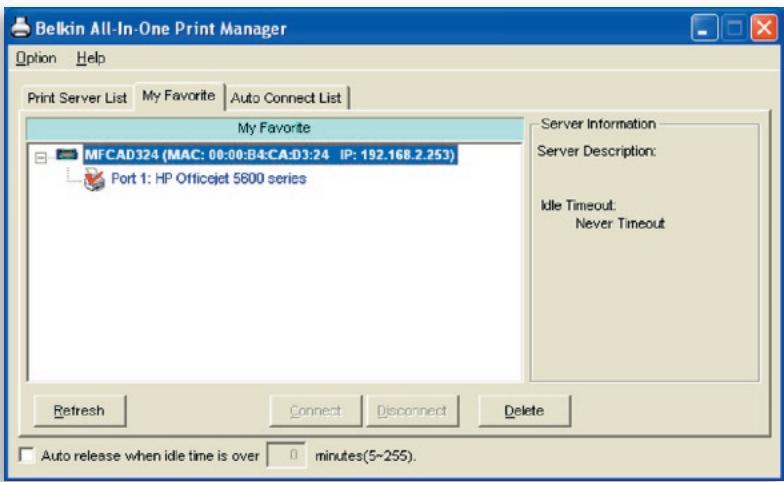Select the My Favorite tab
784x482 pixels.
(179, 96)
